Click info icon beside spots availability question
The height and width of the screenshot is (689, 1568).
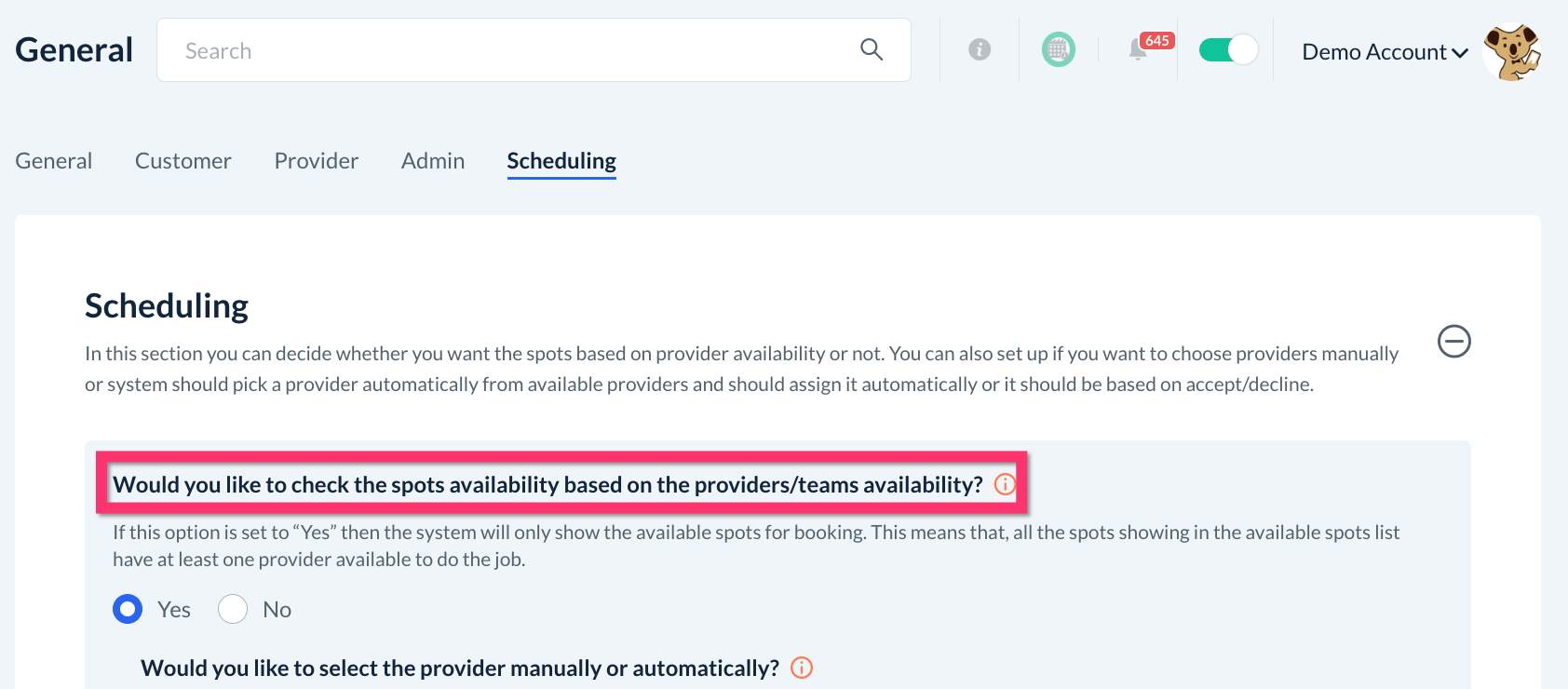pyautogui.click(x=1005, y=484)
